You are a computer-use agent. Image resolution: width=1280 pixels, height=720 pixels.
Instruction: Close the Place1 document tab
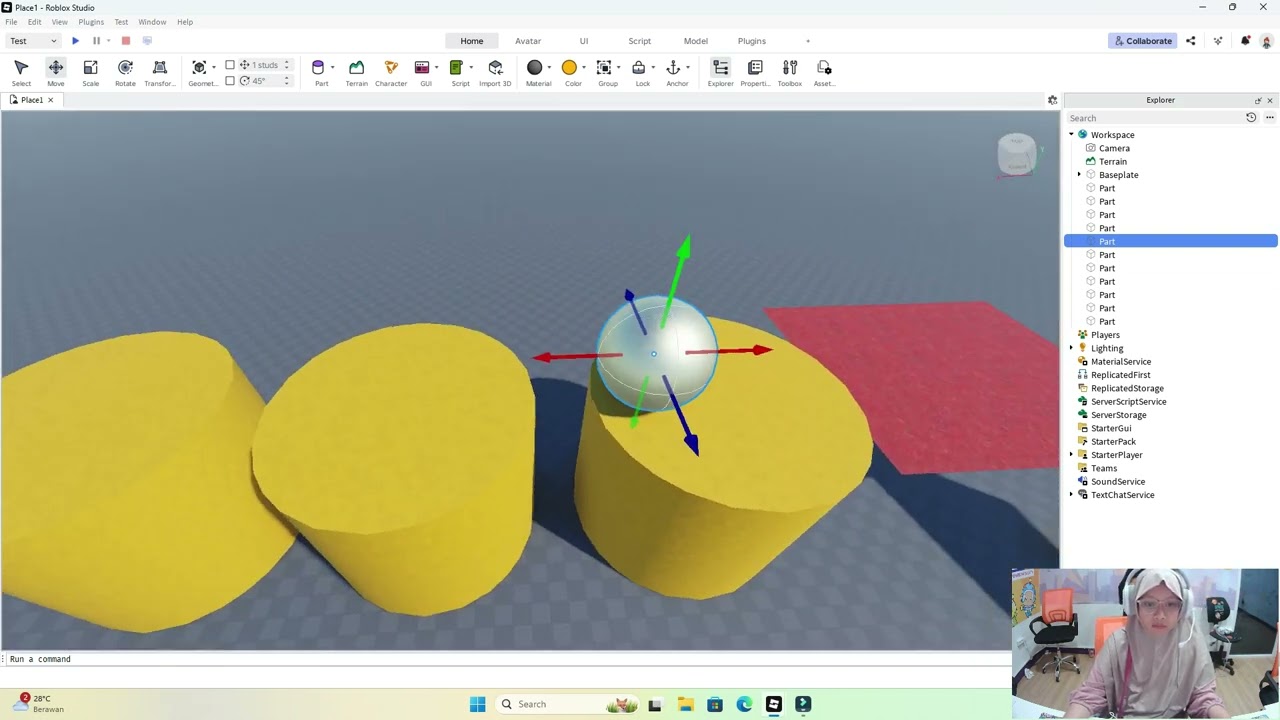coord(50,100)
